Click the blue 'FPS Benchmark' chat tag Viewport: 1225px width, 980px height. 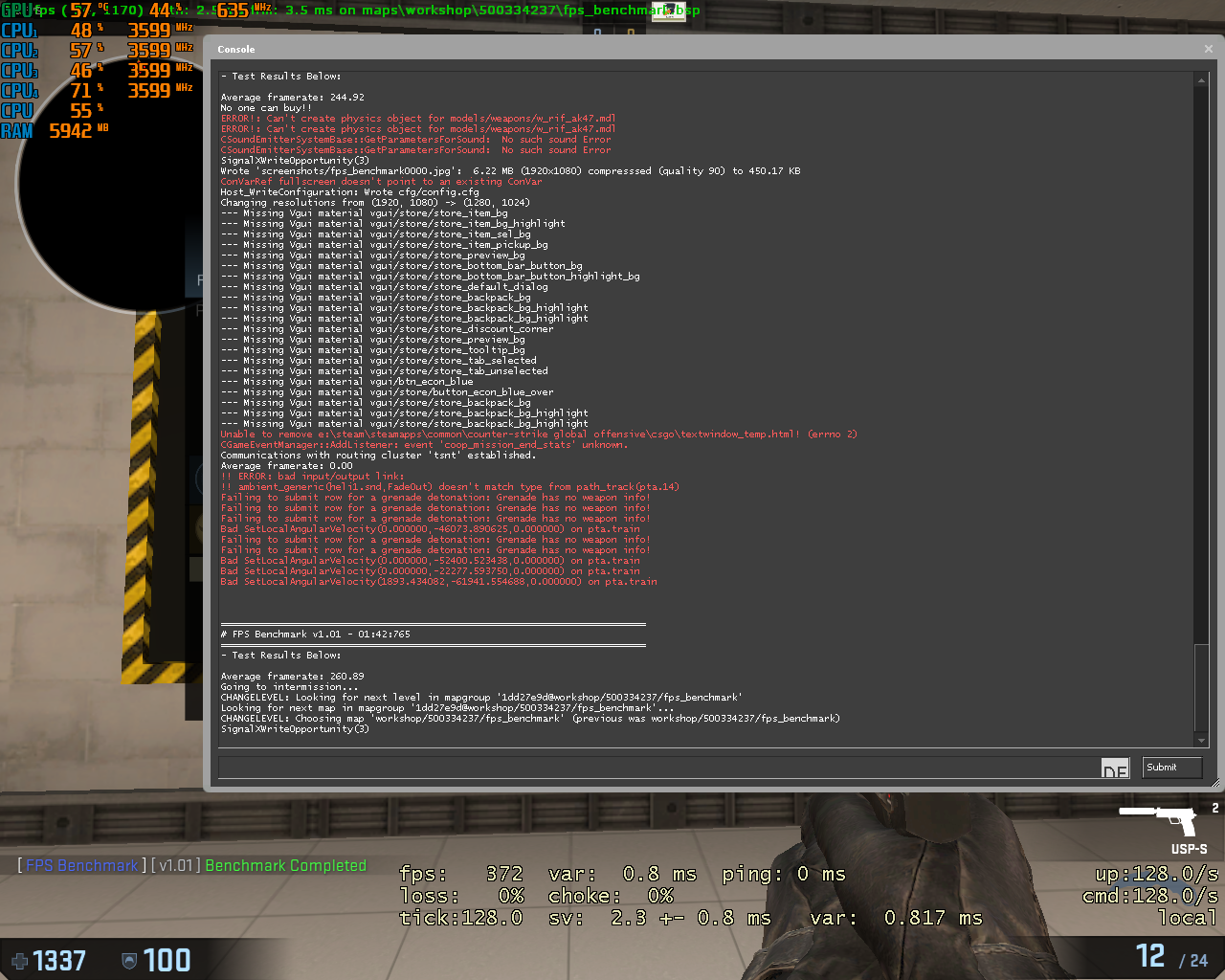tap(81, 865)
